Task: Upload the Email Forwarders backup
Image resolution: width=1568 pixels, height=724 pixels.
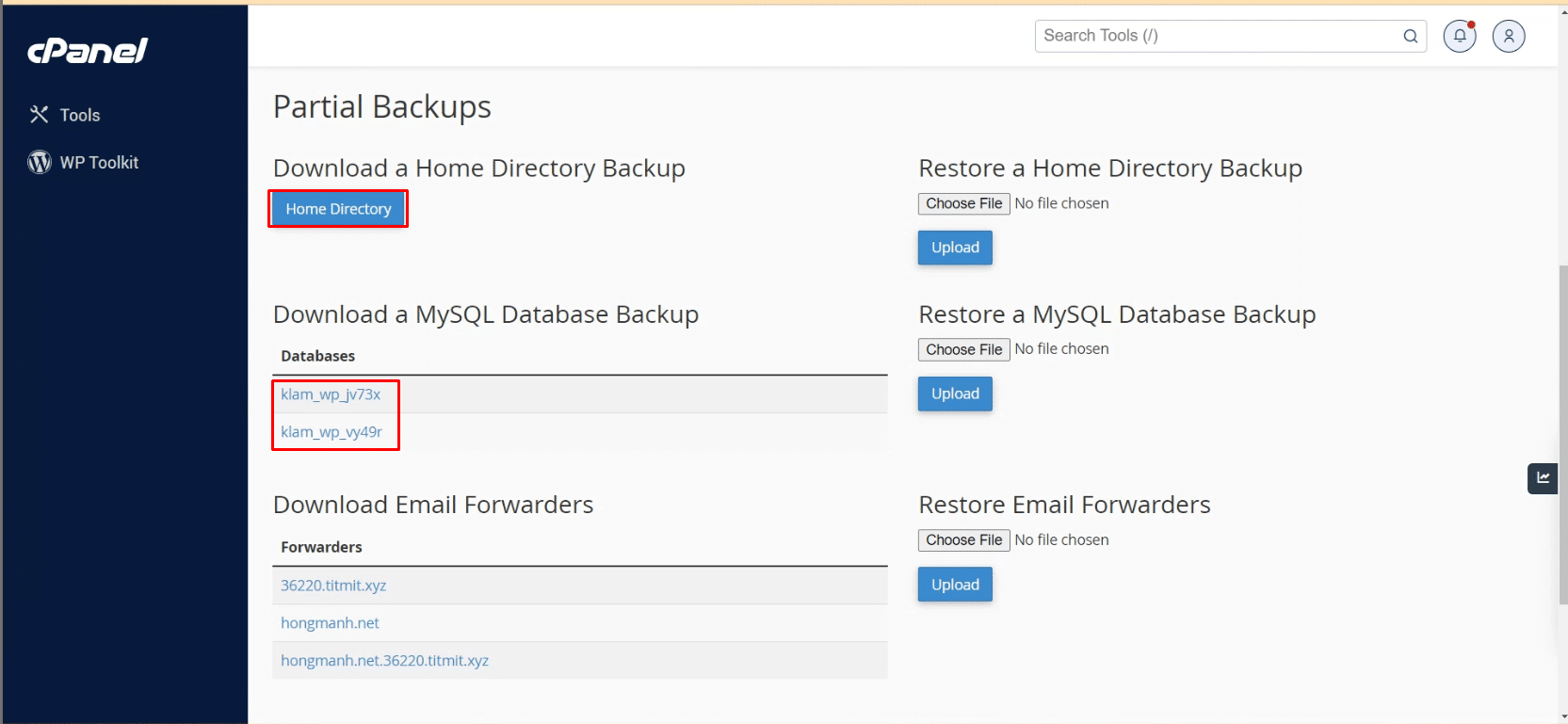Action: (955, 585)
